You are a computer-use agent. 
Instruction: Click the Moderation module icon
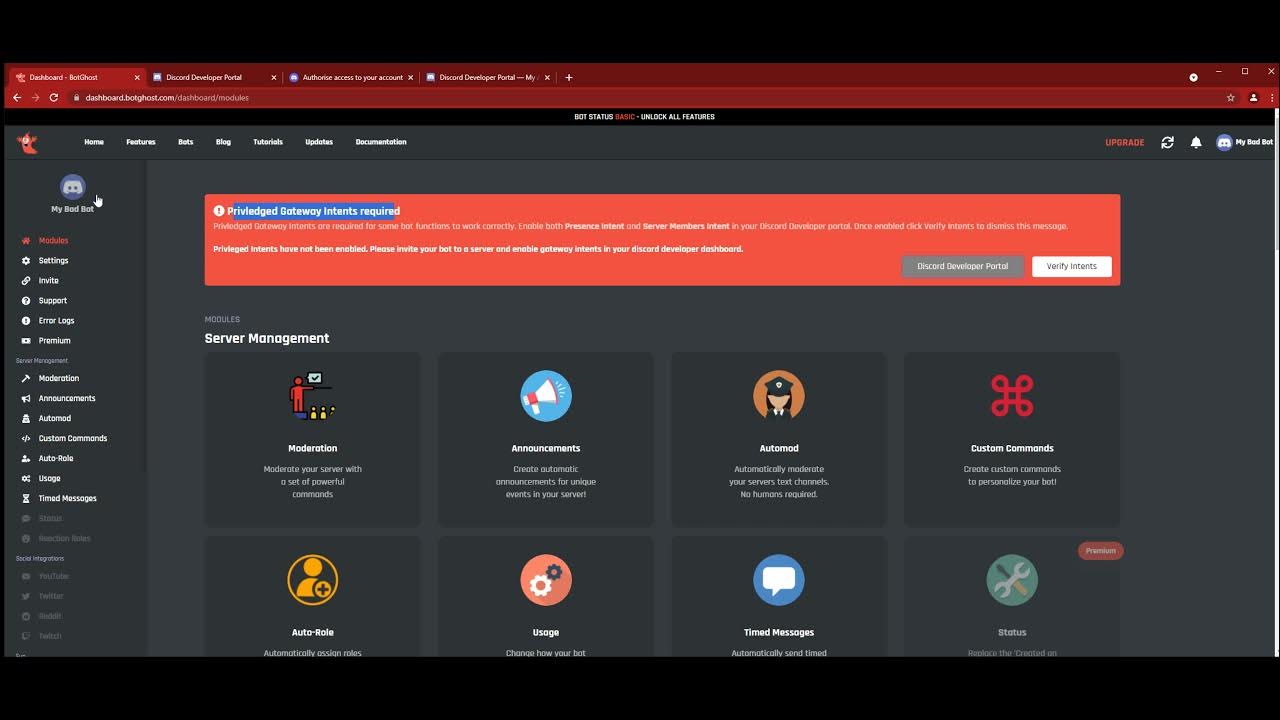(x=312, y=395)
